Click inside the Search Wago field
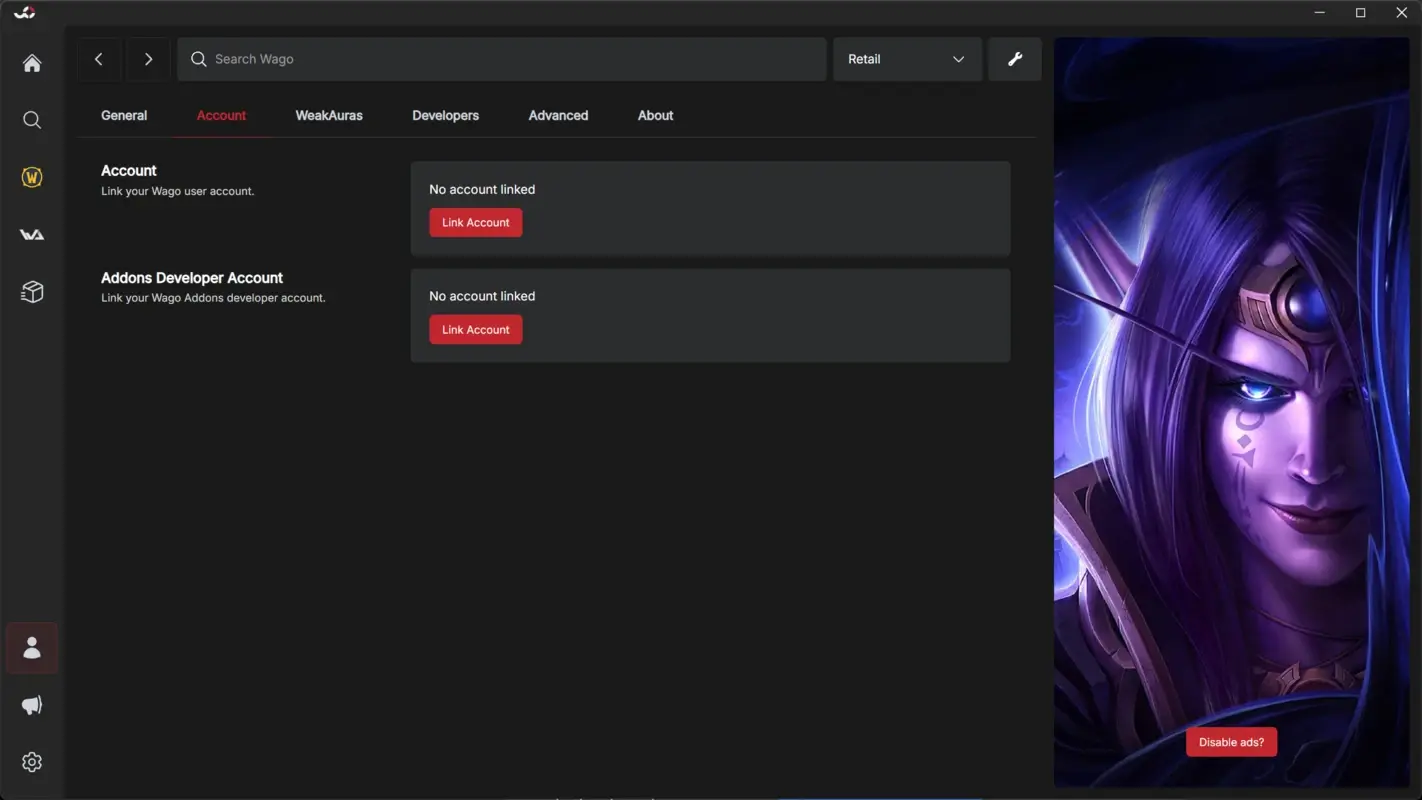The image size is (1422, 800). [x=500, y=59]
